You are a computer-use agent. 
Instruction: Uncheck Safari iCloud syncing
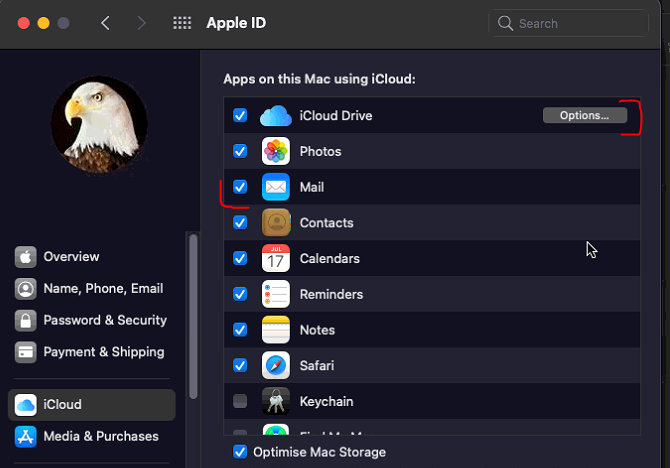[240, 365]
